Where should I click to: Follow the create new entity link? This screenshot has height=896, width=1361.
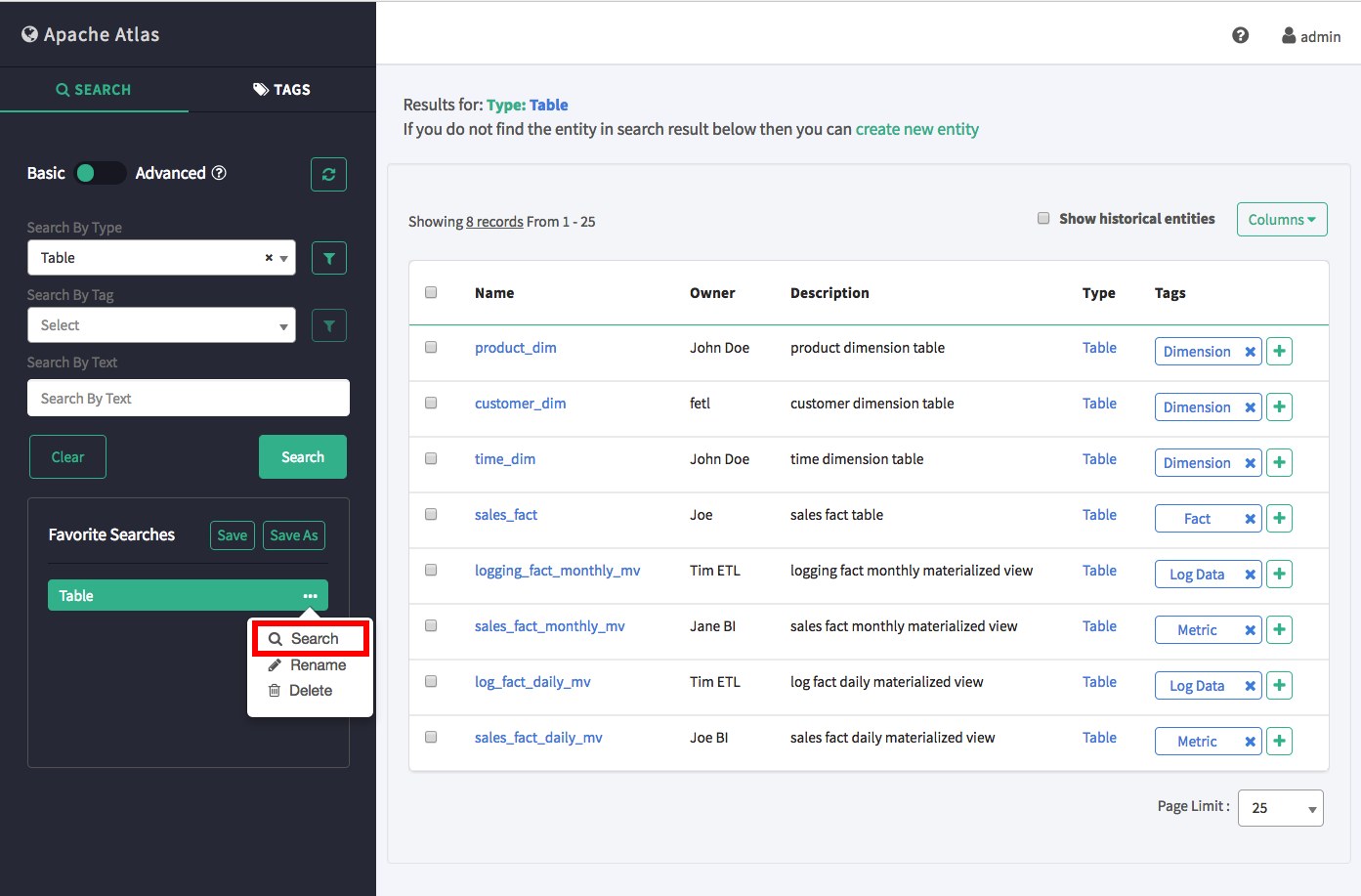(x=916, y=129)
